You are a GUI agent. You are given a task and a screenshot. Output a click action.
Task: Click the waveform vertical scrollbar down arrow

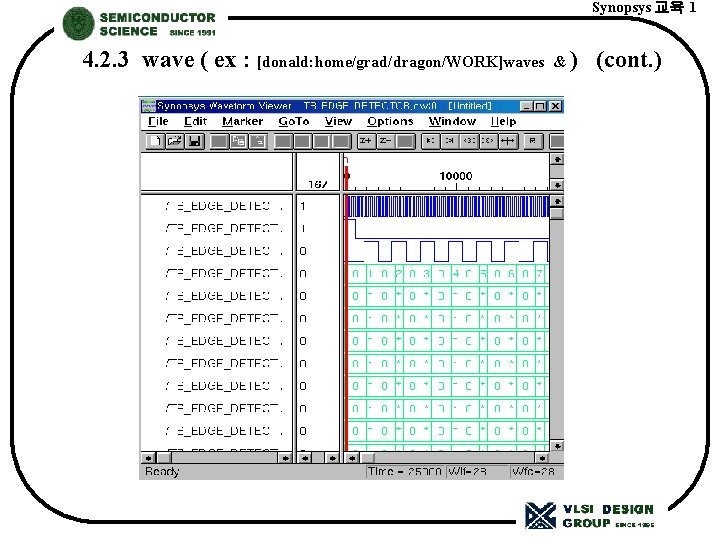pyautogui.click(x=557, y=446)
